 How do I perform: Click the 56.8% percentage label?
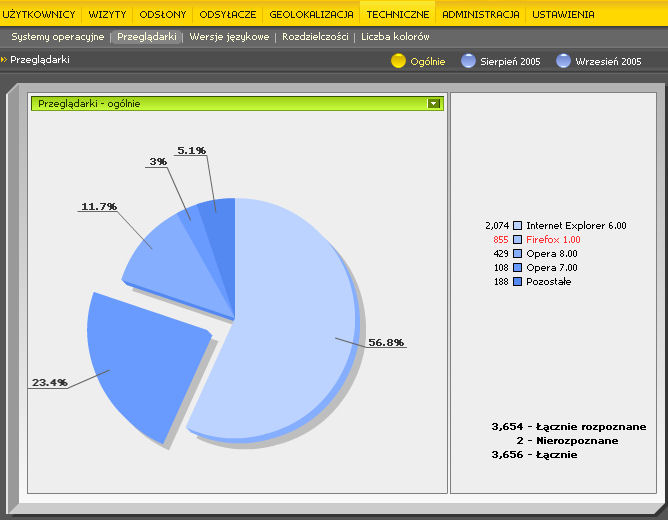pyautogui.click(x=386, y=342)
